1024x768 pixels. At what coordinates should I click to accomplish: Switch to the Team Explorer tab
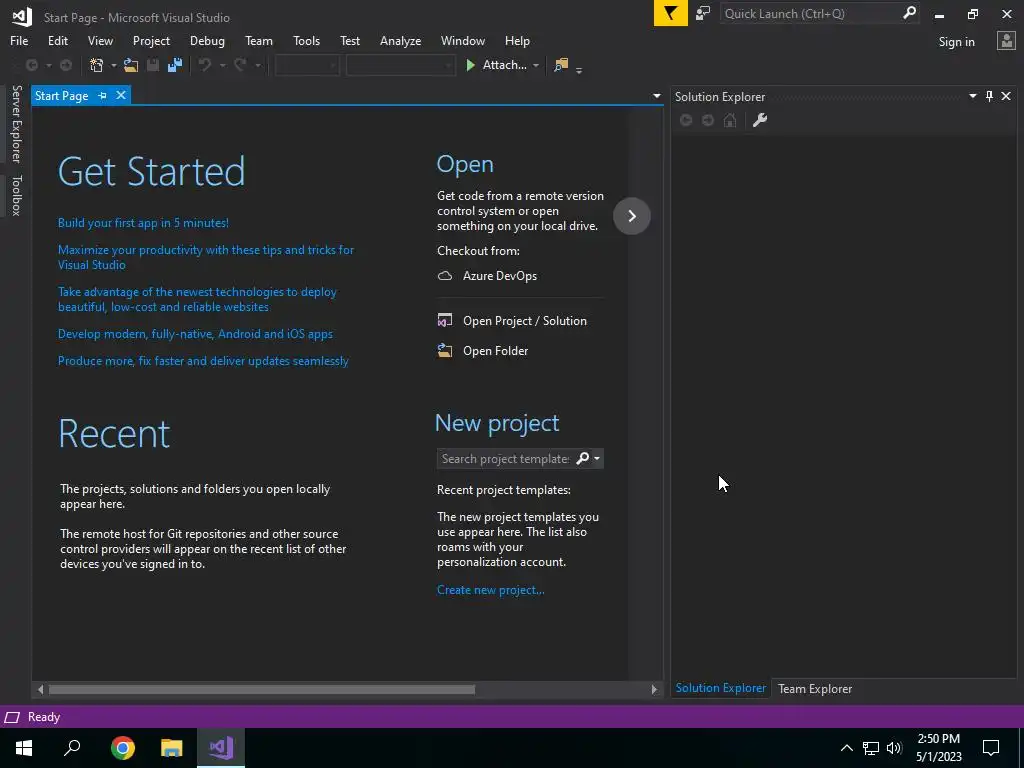tap(814, 688)
